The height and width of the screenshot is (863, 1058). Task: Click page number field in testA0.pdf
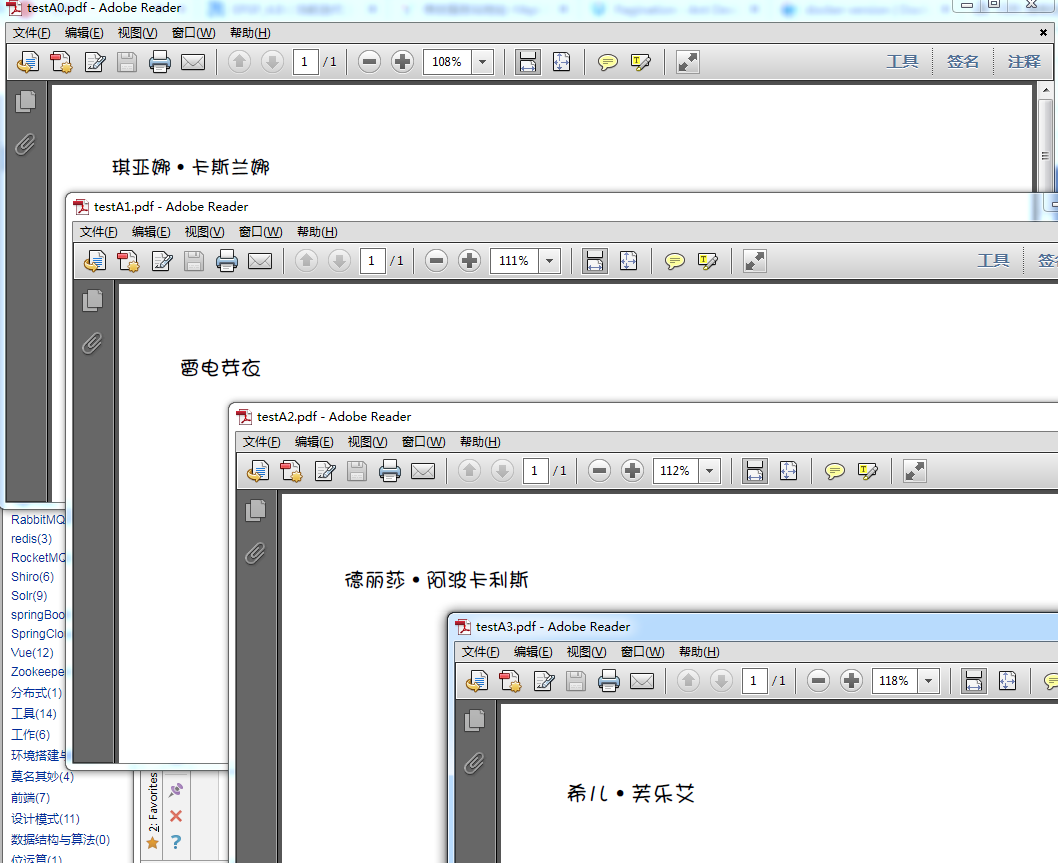click(306, 62)
